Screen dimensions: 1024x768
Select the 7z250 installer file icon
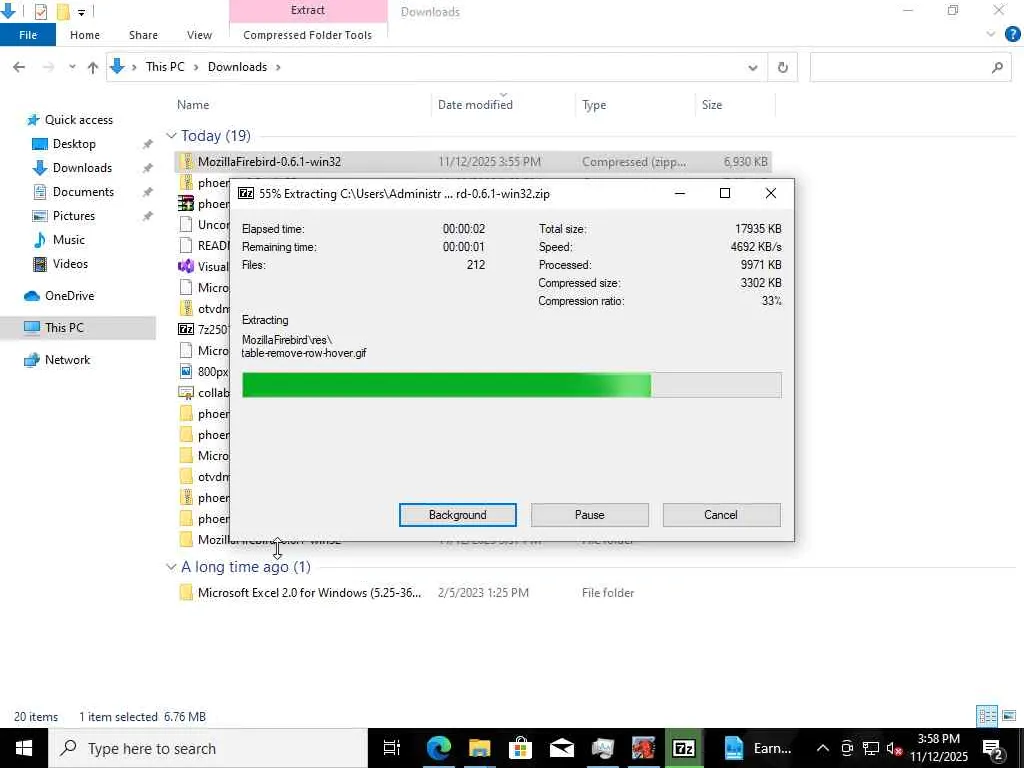pyautogui.click(x=186, y=329)
